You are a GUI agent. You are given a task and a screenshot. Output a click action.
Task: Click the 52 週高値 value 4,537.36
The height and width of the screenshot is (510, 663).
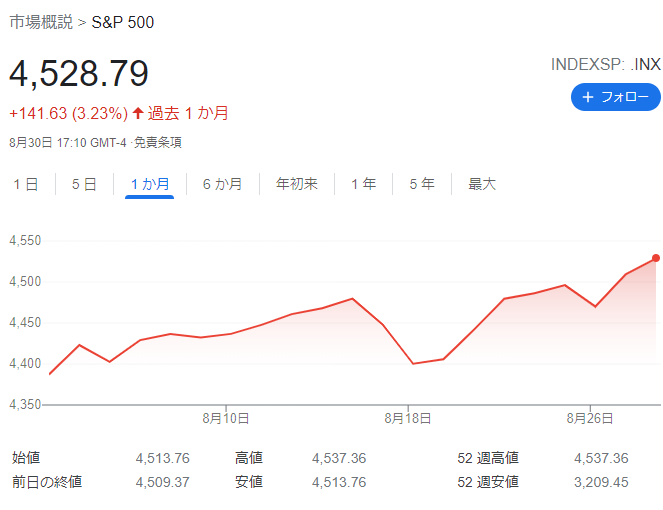coord(601,458)
